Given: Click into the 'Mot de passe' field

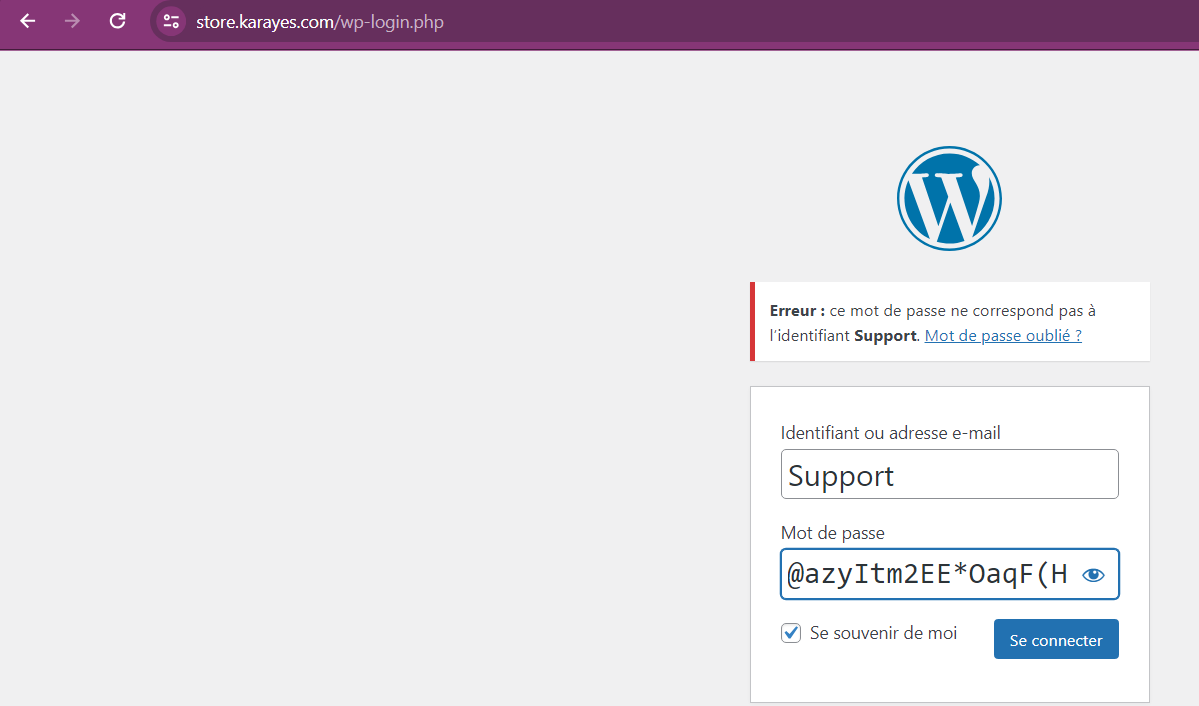Looking at the screenshot, I should click(x=949, y=574).
